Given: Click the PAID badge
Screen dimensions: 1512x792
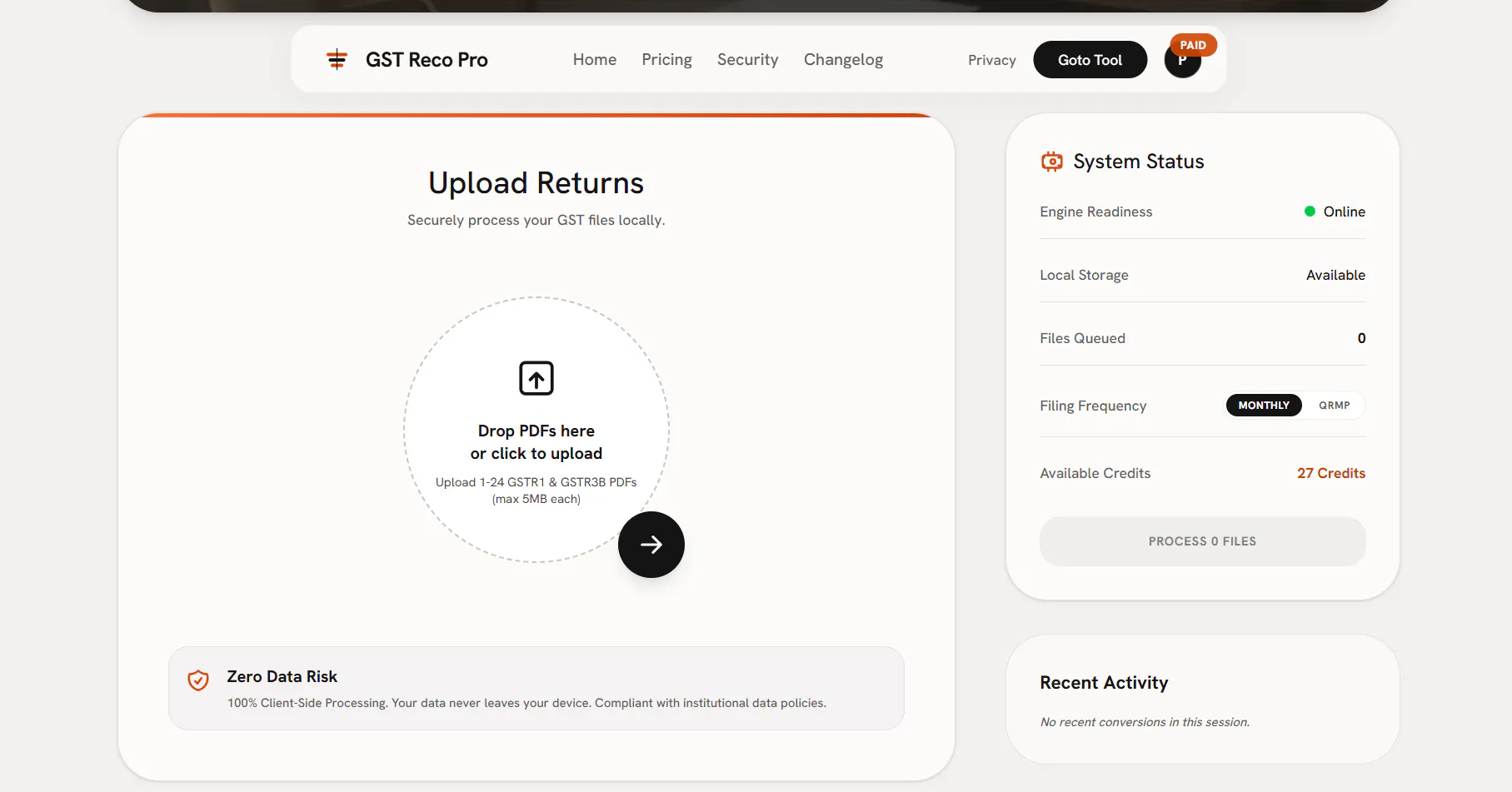Looking at the screenshot, I should (1193, 45).
